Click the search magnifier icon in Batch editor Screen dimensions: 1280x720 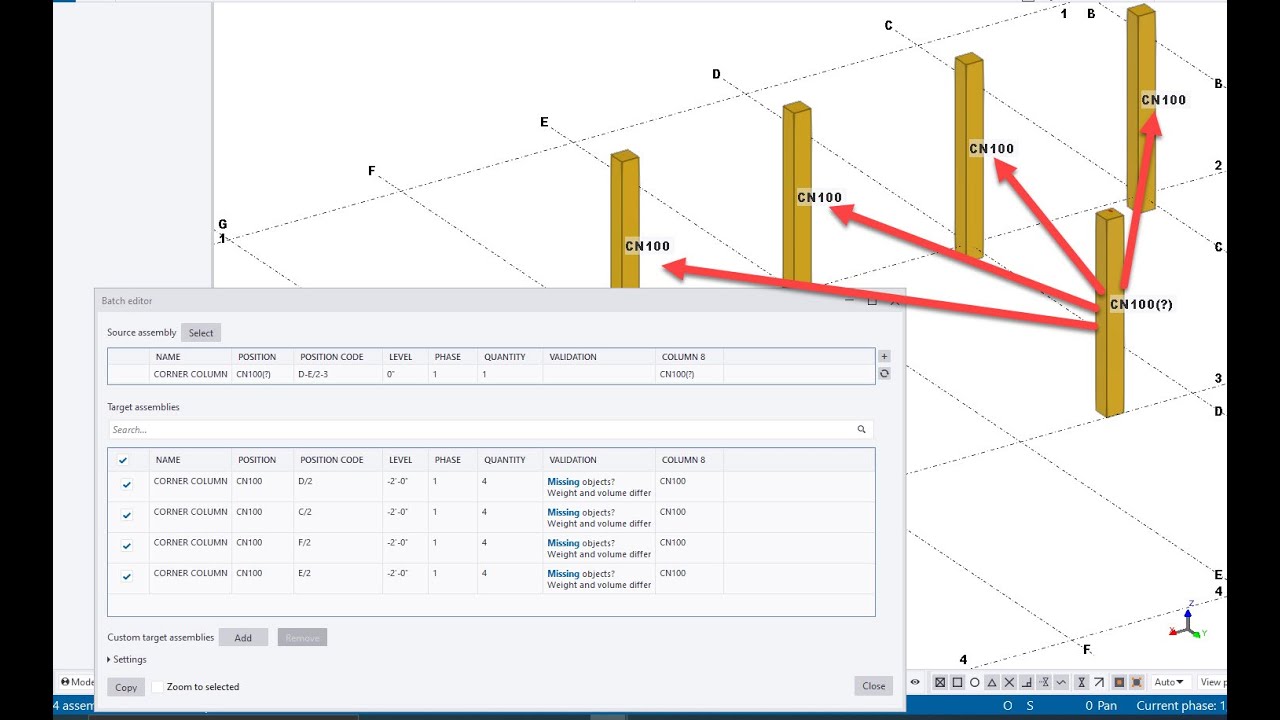tap(861, 429)
